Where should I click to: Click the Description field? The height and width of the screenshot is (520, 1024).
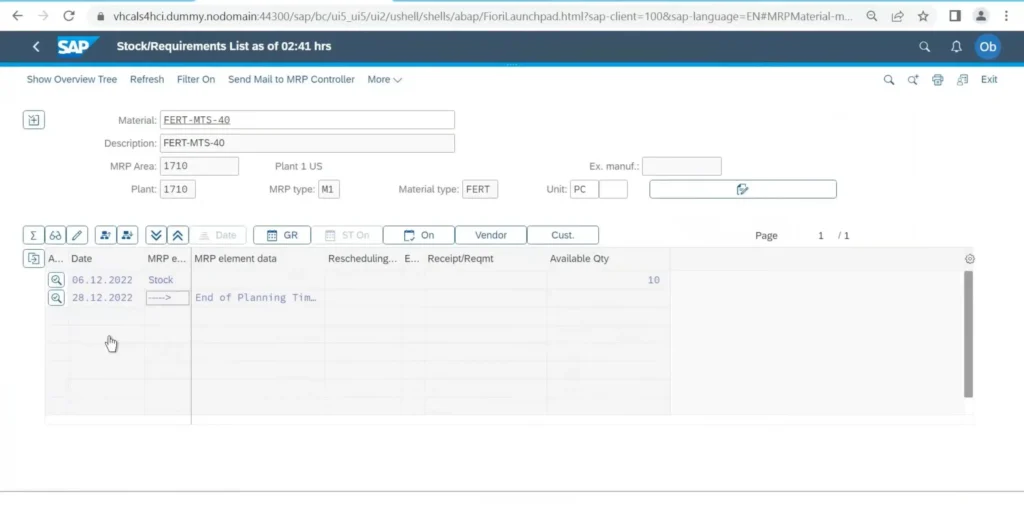pos(307,143)
